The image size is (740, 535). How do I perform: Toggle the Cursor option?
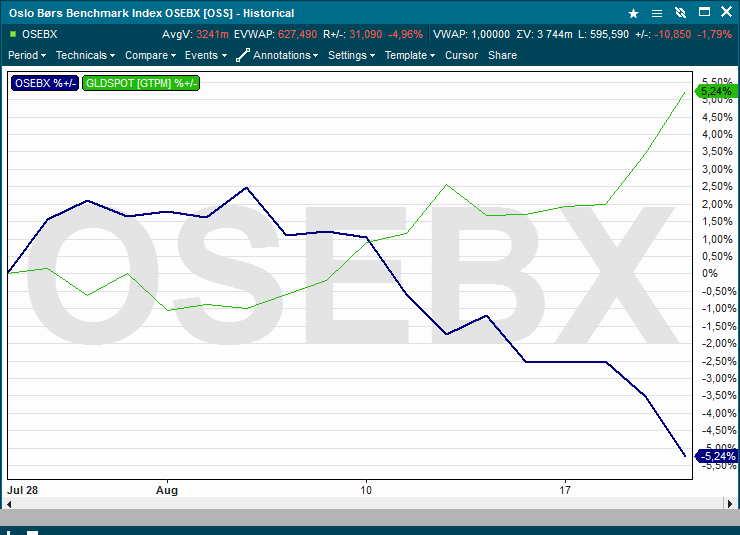coord(461,55)
